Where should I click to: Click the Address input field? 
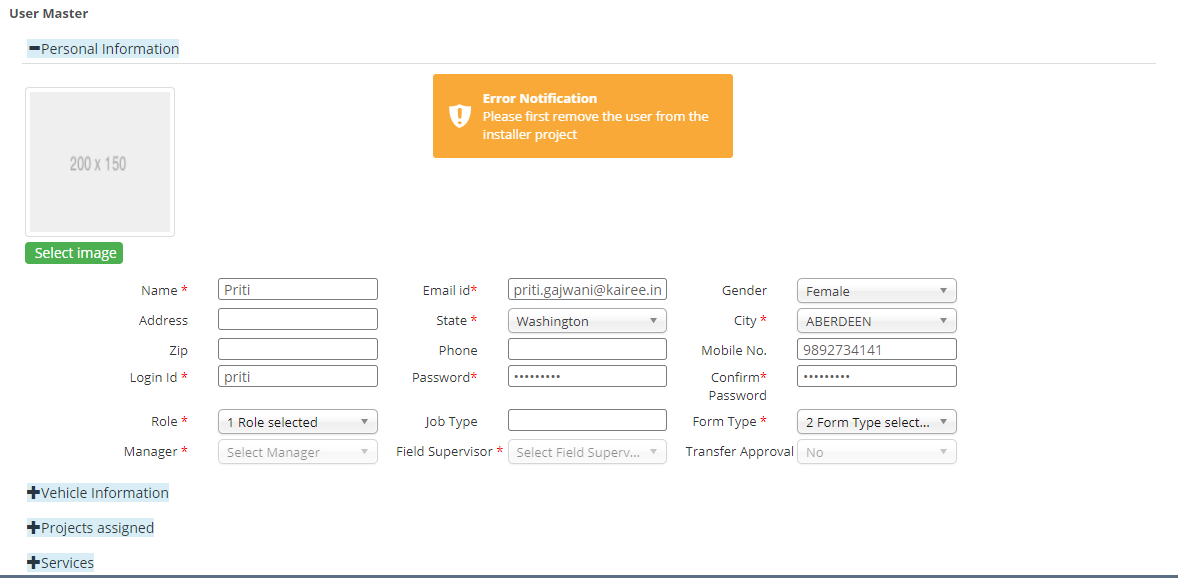point(298,320)
